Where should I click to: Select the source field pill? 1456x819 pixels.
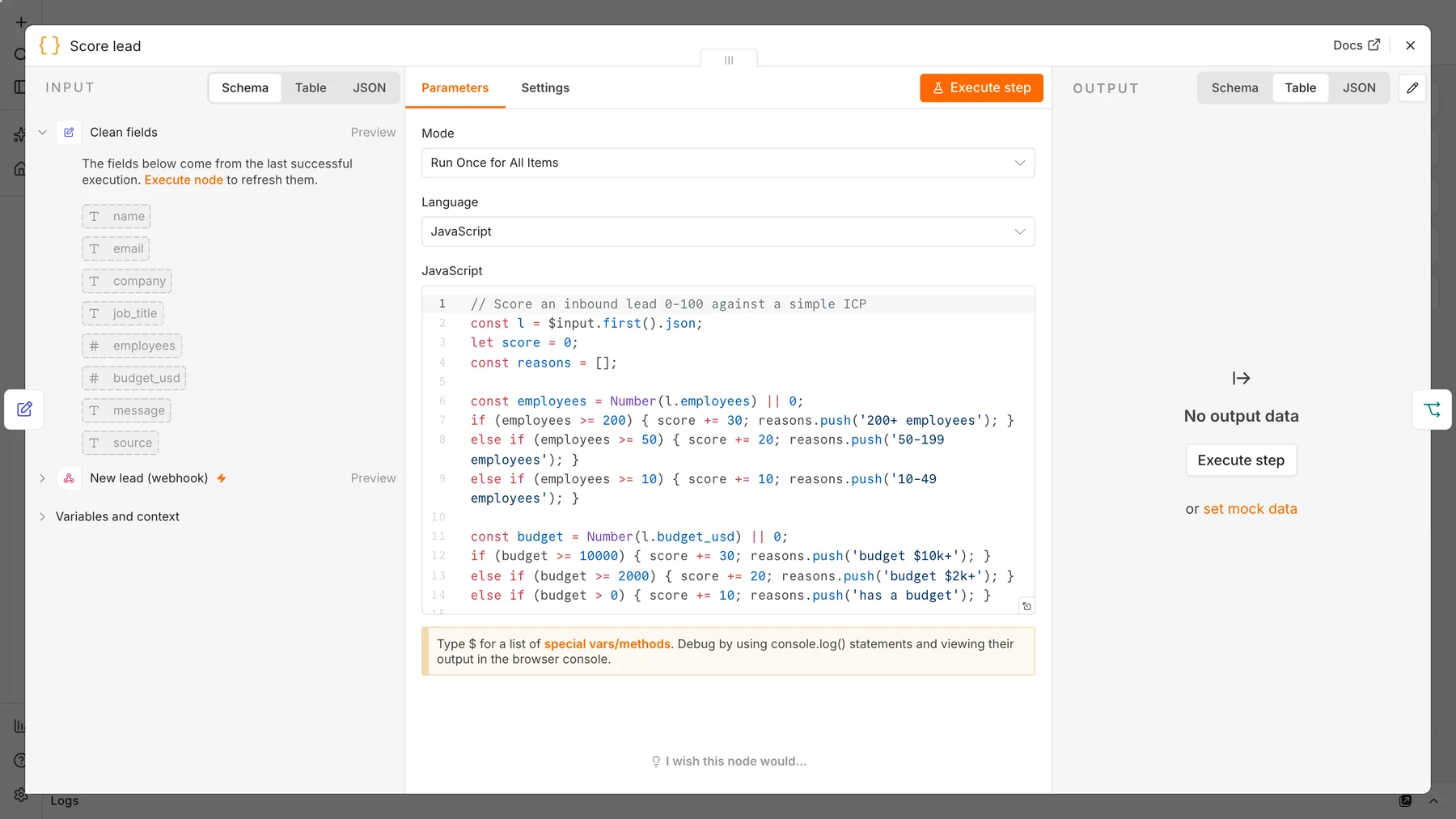point(121,443)
